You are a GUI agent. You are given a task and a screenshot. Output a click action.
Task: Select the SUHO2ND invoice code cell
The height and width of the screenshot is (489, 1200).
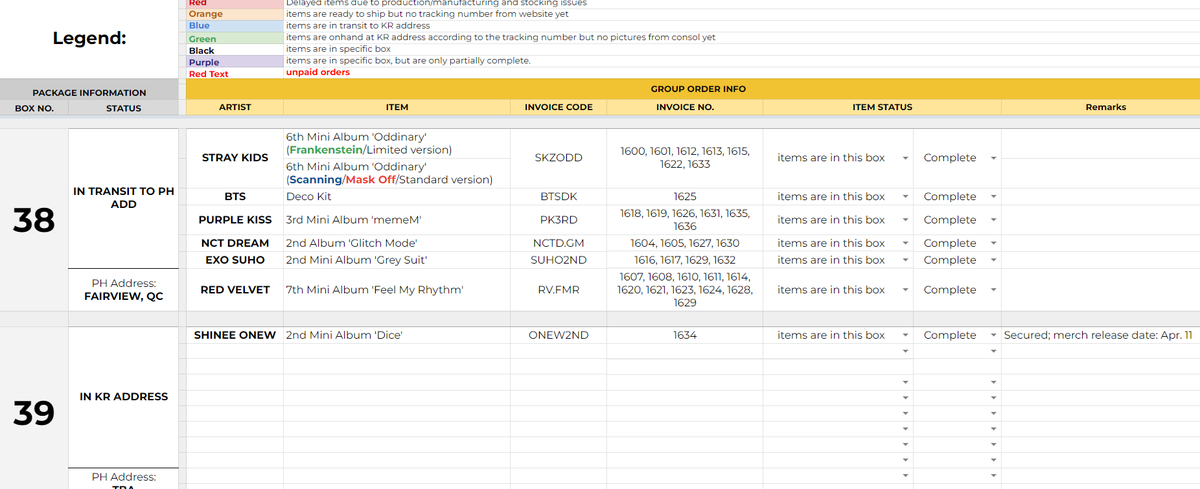[x=558, y=260]
